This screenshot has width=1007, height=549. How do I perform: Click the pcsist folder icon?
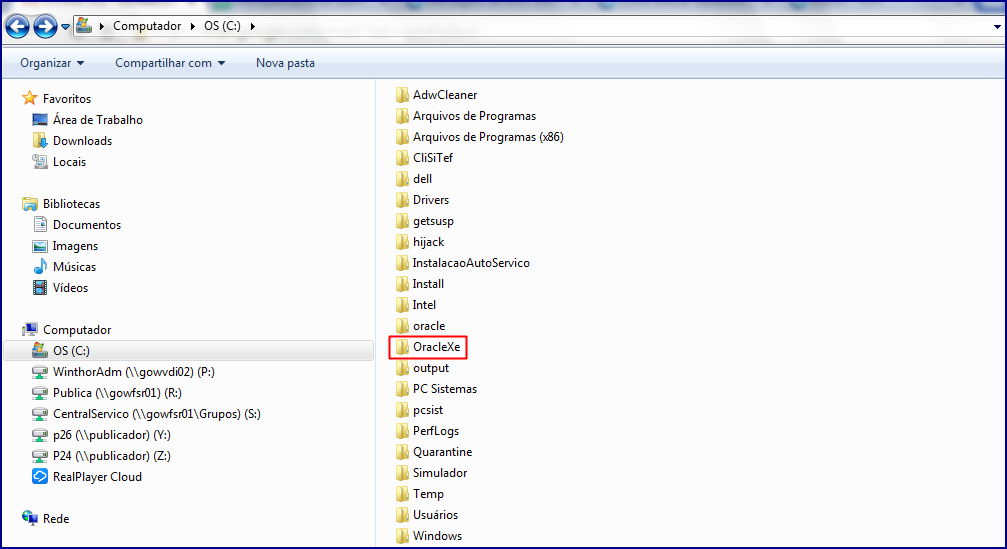tap(403, 410)
